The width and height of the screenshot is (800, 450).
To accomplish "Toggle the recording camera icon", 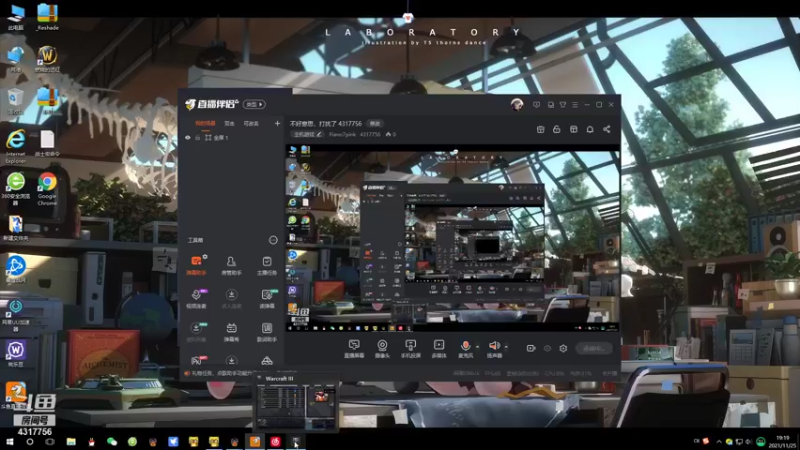I will [531, 348].
